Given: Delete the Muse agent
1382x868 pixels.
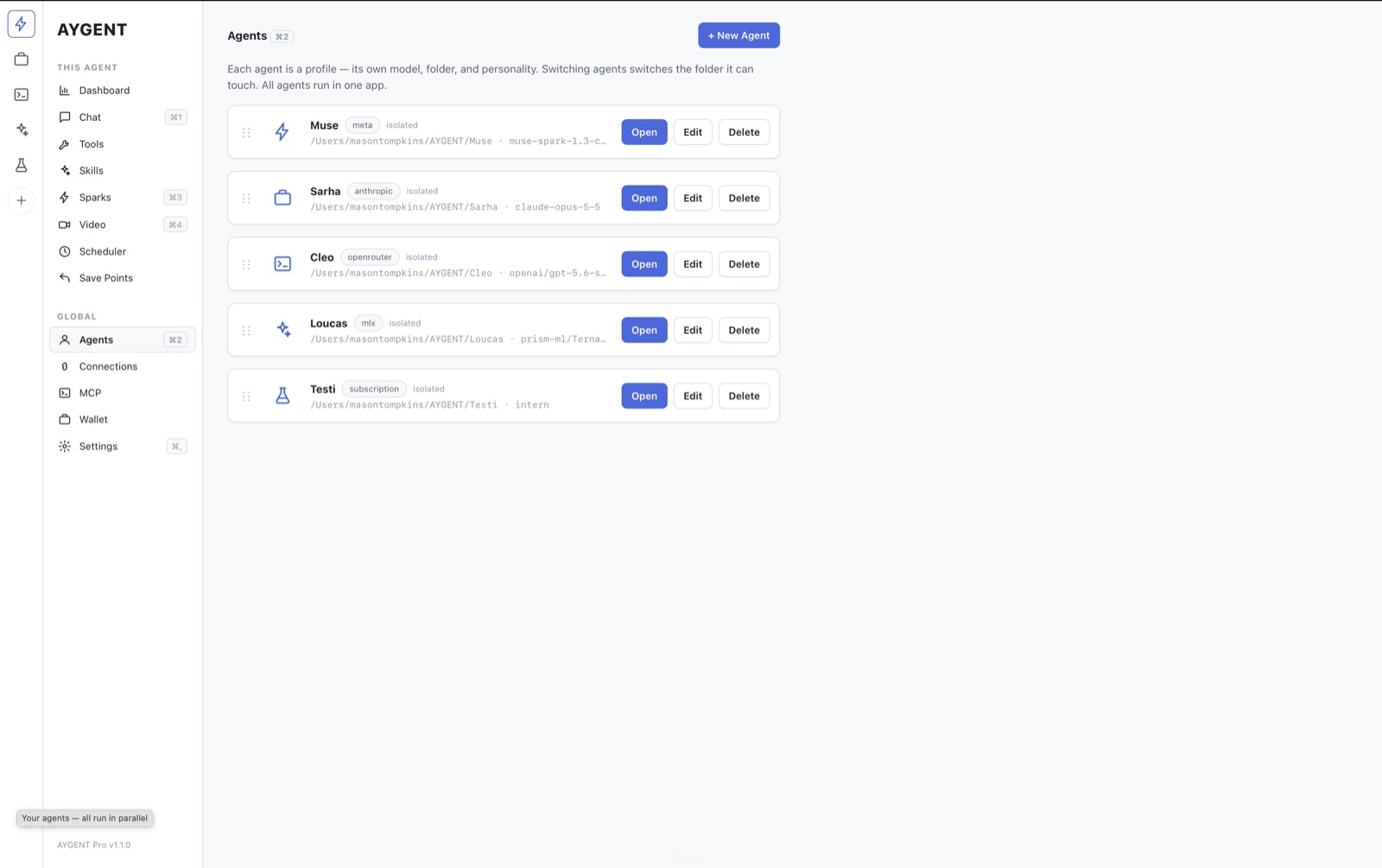Looking at the screenshot, I should point(744,132).
